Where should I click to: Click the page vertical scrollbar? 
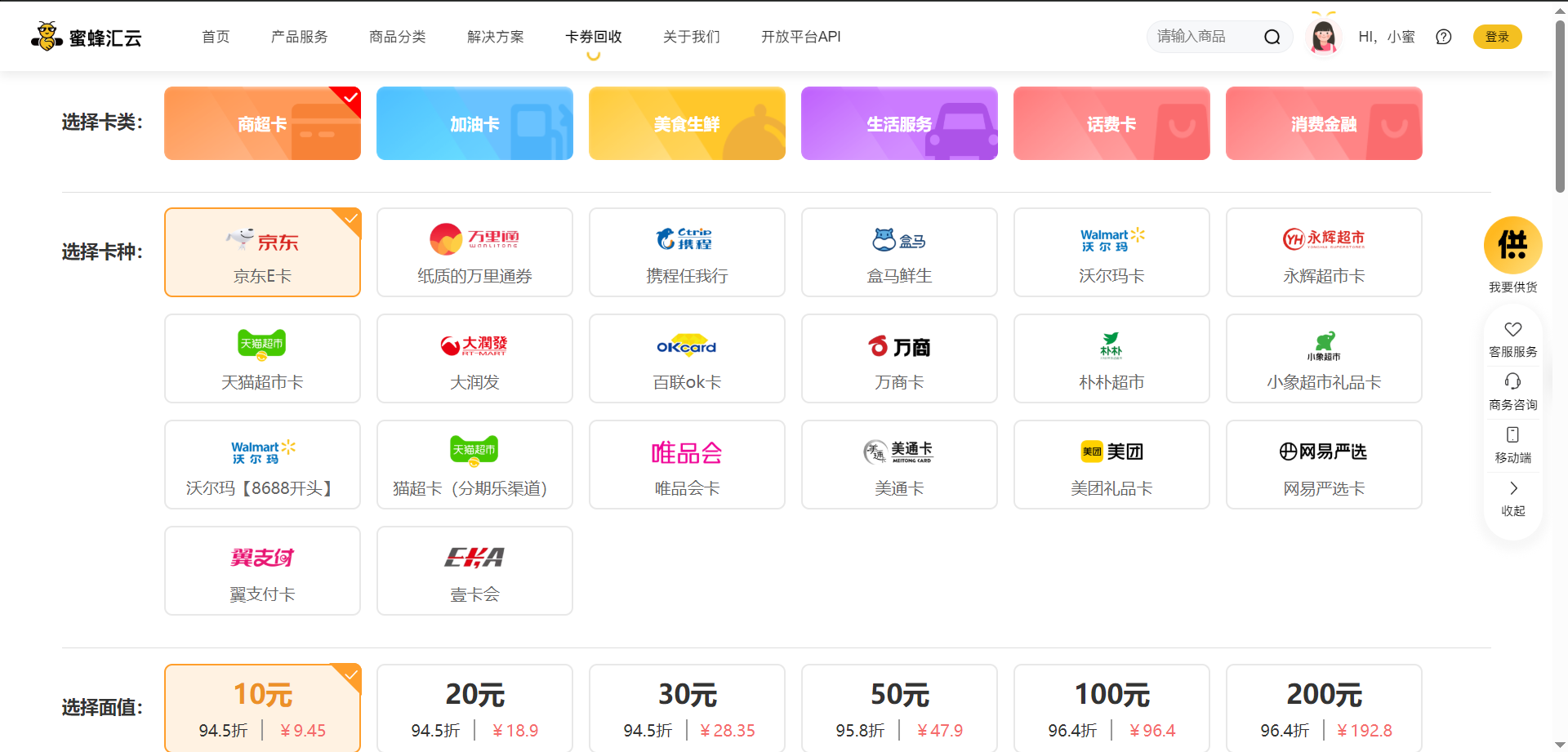click(1560, 106)
